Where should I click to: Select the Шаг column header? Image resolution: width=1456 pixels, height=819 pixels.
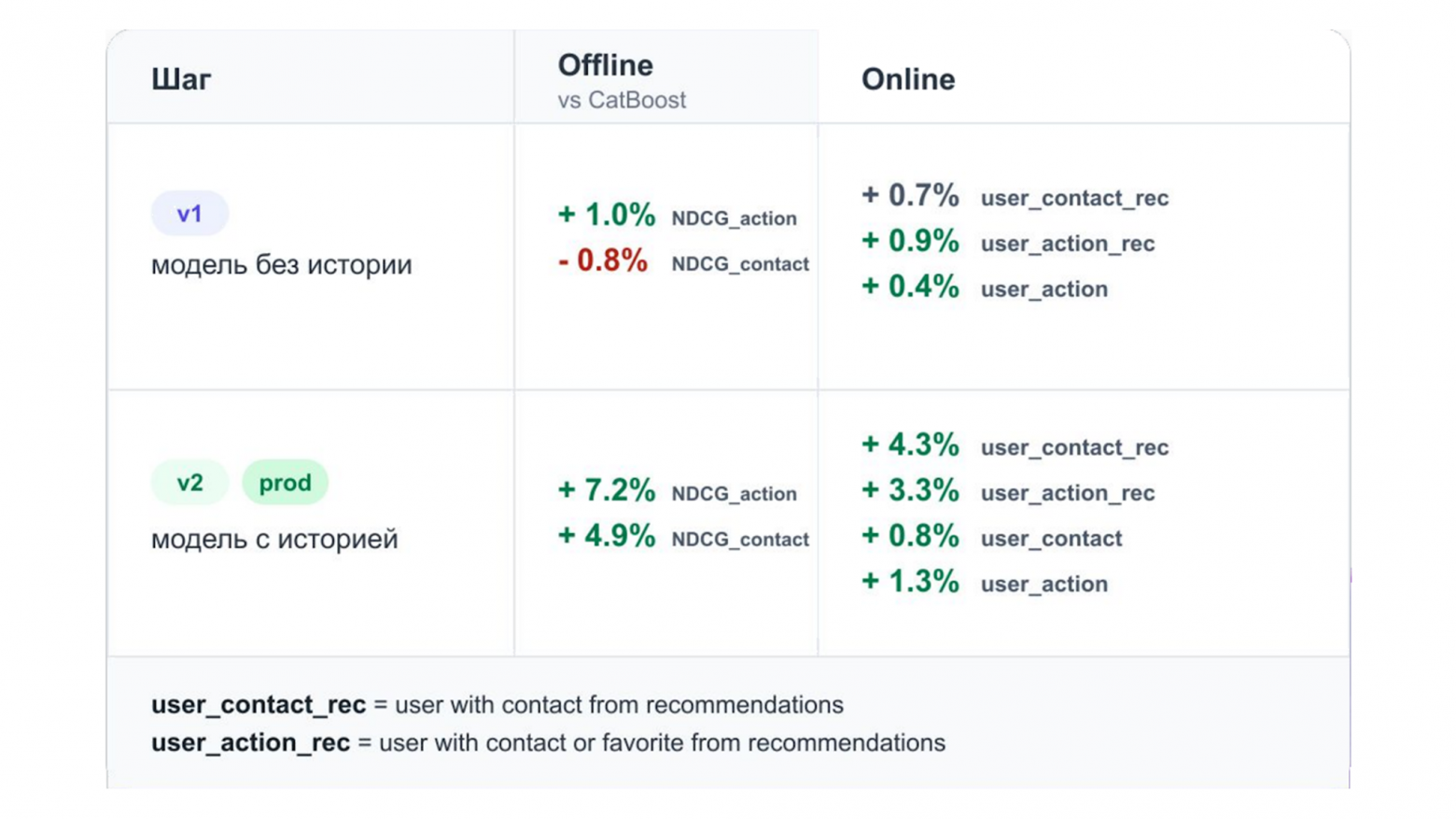pos(181,79)
